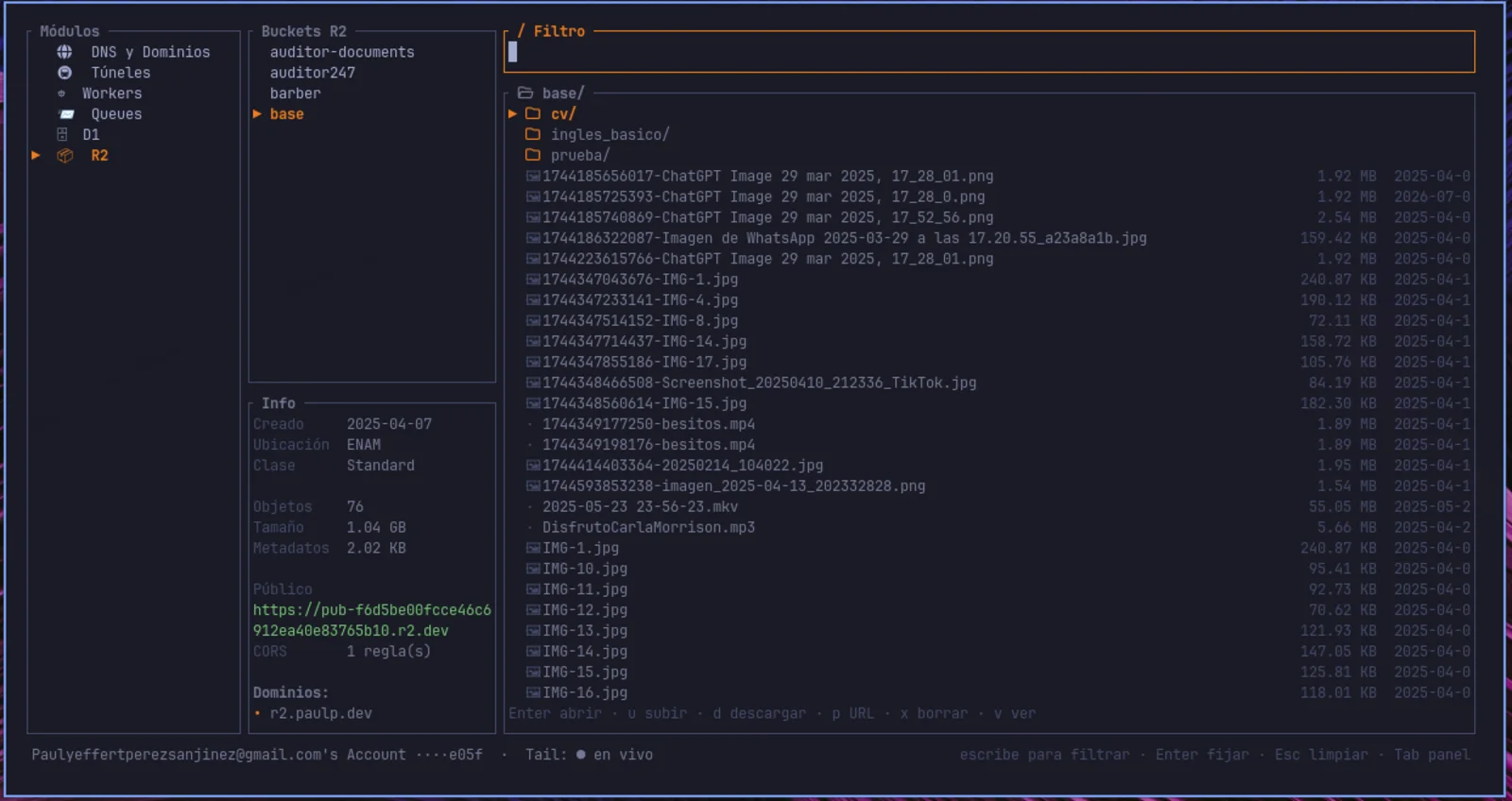This screenshot has width=1512, height=801.
Task: Click the Queues module icon
Action: [x=66, y=114]
